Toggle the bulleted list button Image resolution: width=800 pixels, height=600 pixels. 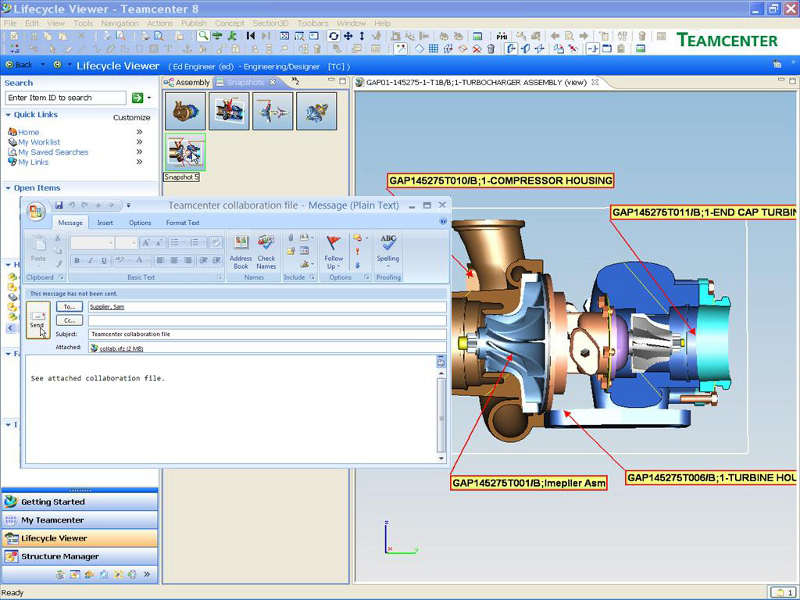point(176,242)
